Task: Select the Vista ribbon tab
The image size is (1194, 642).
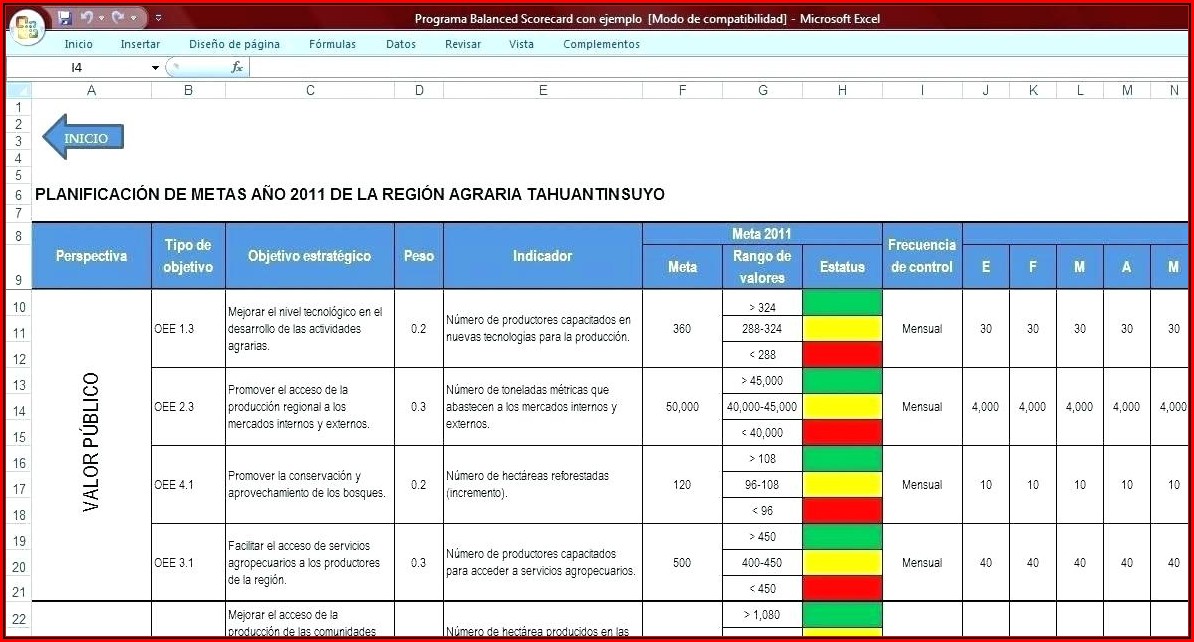Action: [x=521, y=44]
